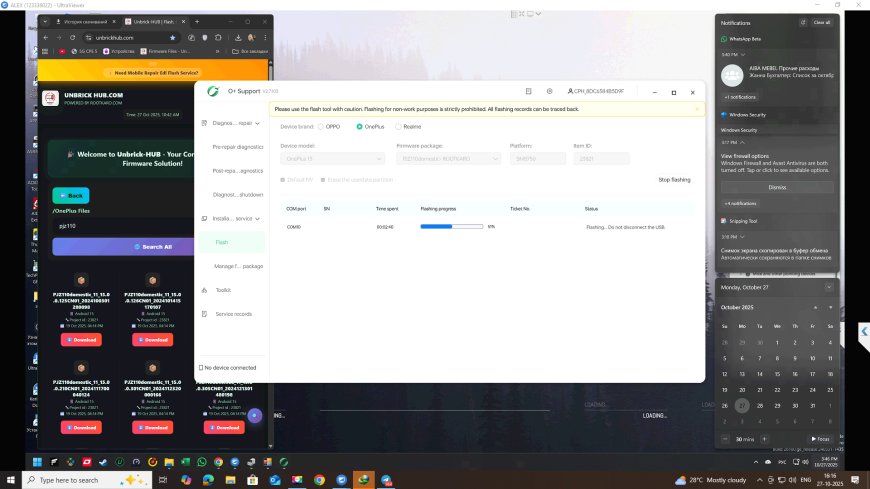Open WhatsApp in remote taskbar
This screenshot has height=489, width=870.
click(x=202, y=462)
